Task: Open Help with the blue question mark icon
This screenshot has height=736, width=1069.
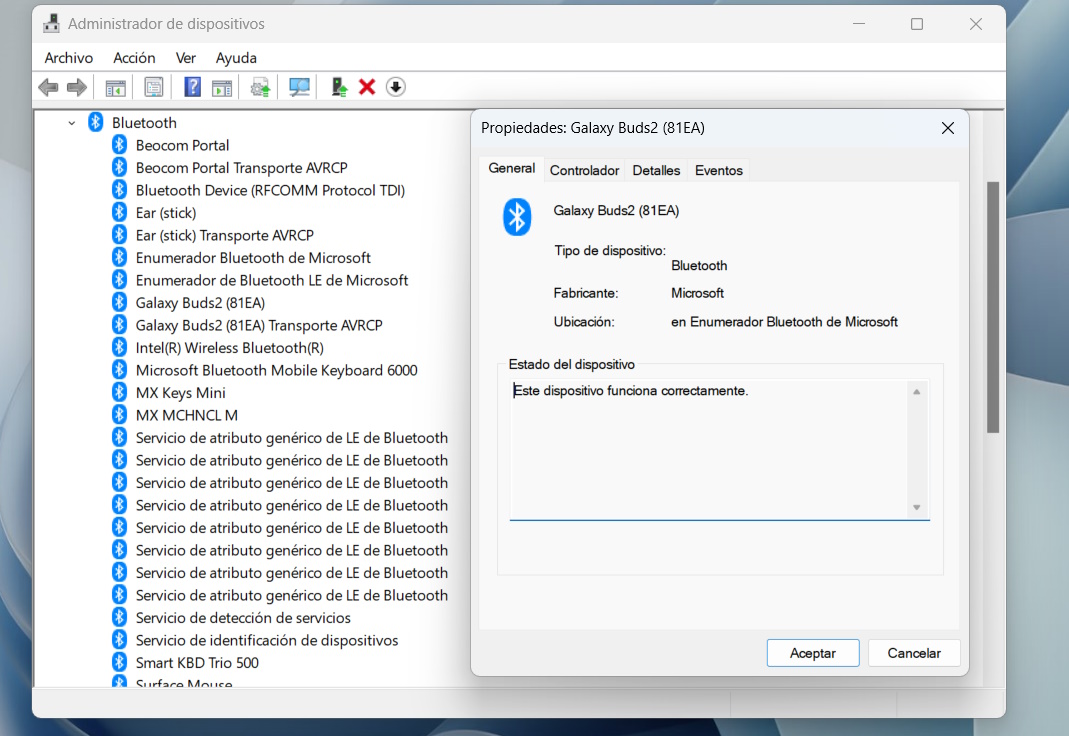Action: pyautogui.click(x=193, y=87)
